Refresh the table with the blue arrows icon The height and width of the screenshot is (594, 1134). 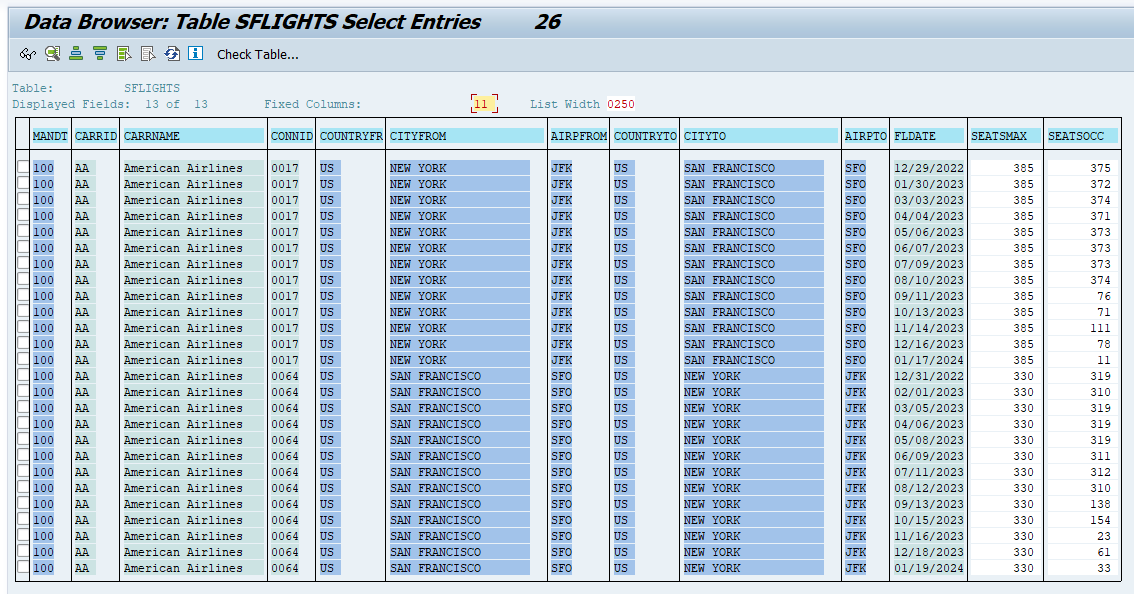(171, 54)
